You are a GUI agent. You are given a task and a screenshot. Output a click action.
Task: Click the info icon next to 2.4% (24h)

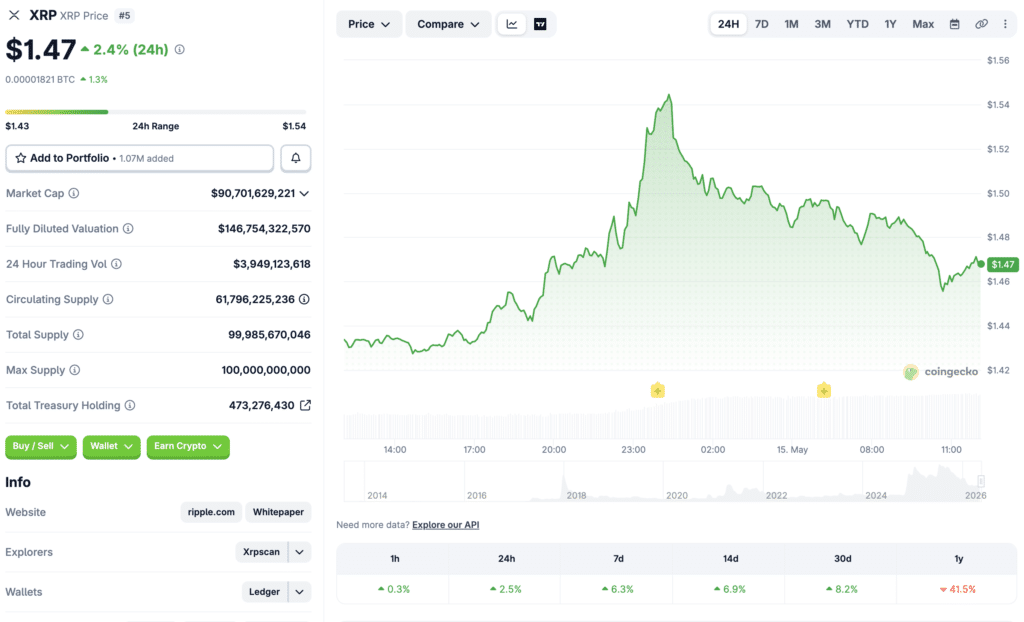click(180, 50)
